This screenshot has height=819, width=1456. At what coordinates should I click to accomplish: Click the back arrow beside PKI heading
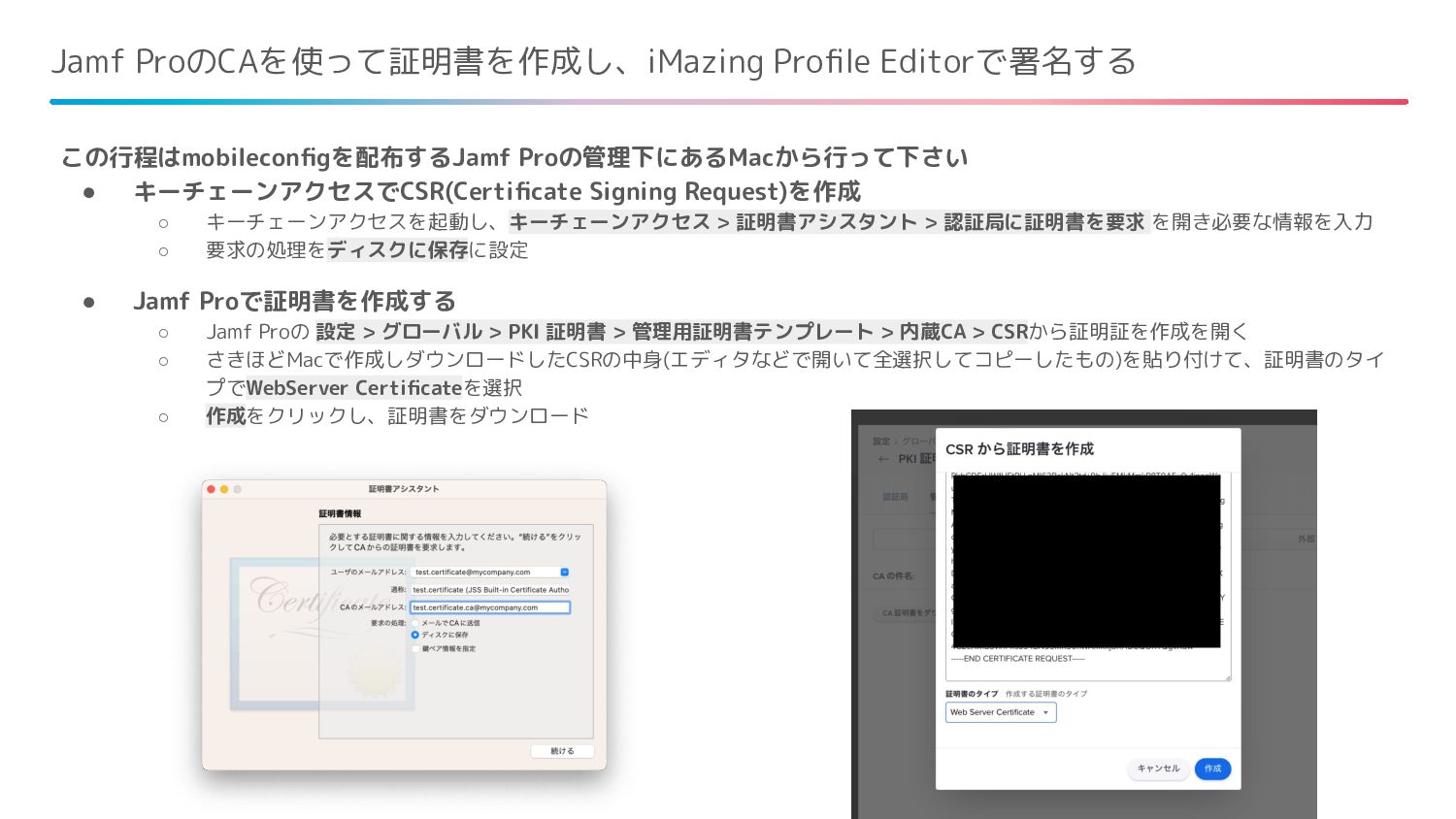[x=882, y=459]
